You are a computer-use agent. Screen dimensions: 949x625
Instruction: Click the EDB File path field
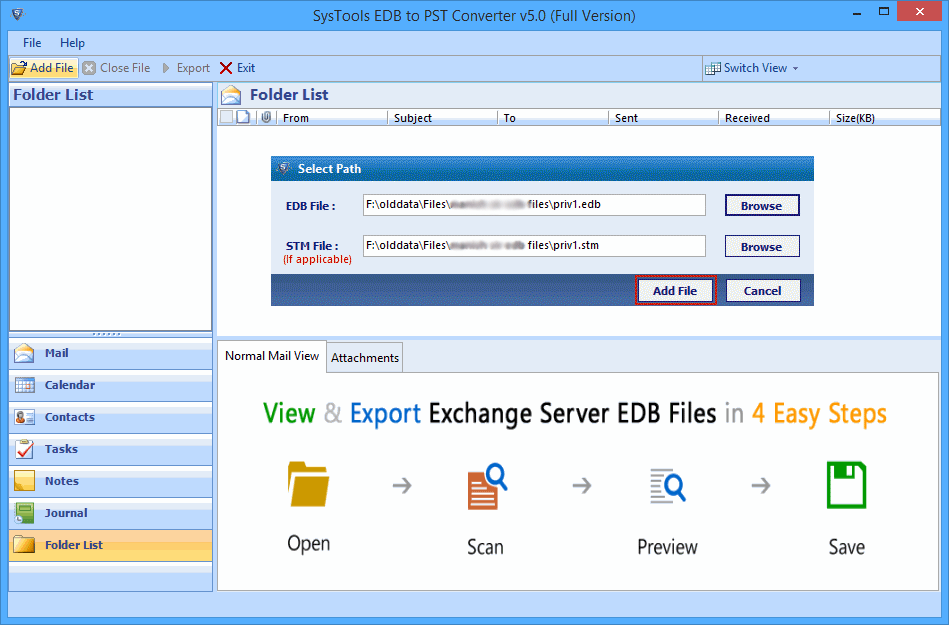pos(534,205)
